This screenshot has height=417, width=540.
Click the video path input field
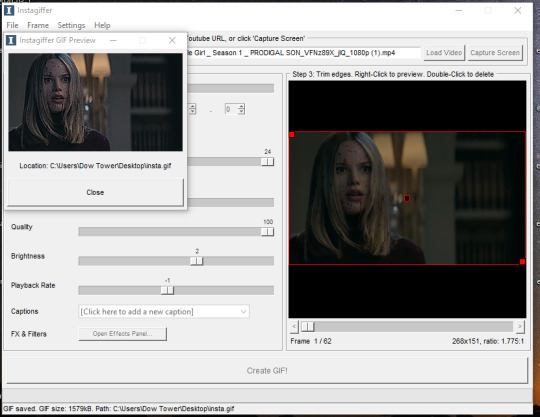pyautogui.click(x=304, y=53)
